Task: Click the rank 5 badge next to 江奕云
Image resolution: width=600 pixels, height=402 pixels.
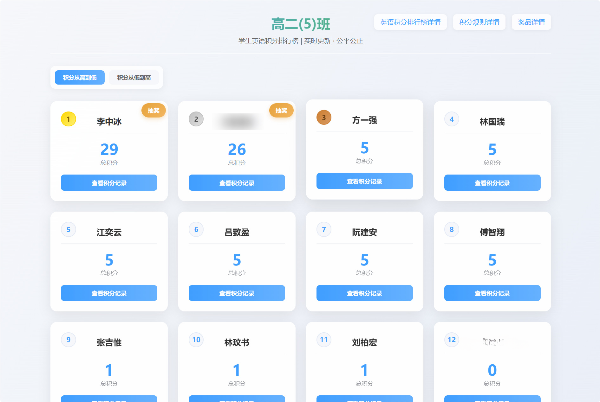Action: point(68,229)
